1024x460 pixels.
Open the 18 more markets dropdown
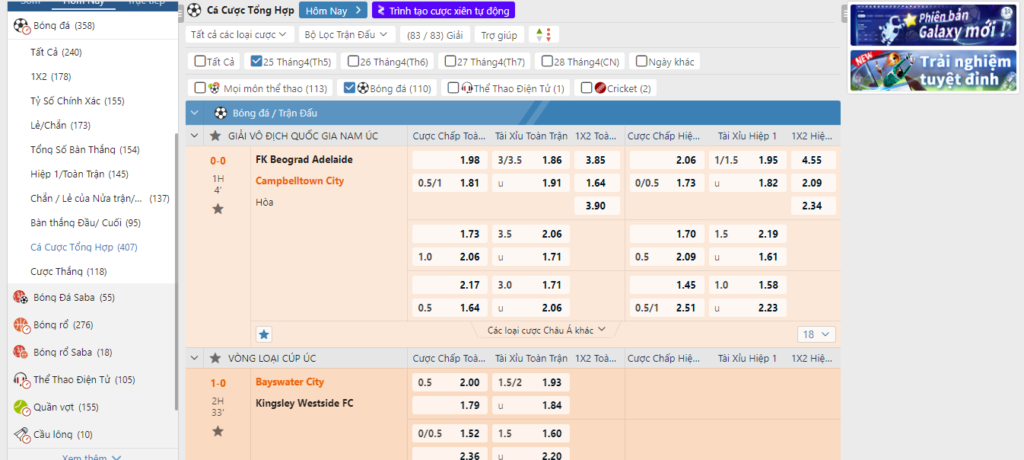816,335
